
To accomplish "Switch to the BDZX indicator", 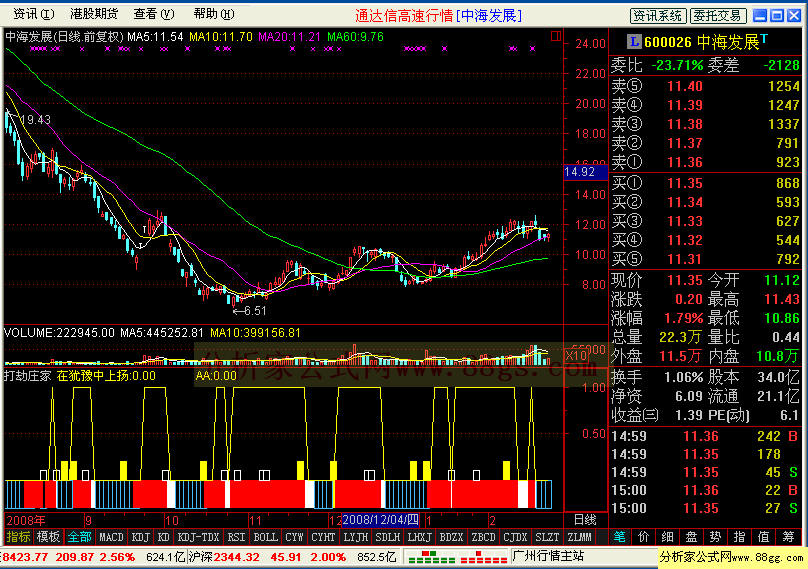I will click(x=451, y=537).
